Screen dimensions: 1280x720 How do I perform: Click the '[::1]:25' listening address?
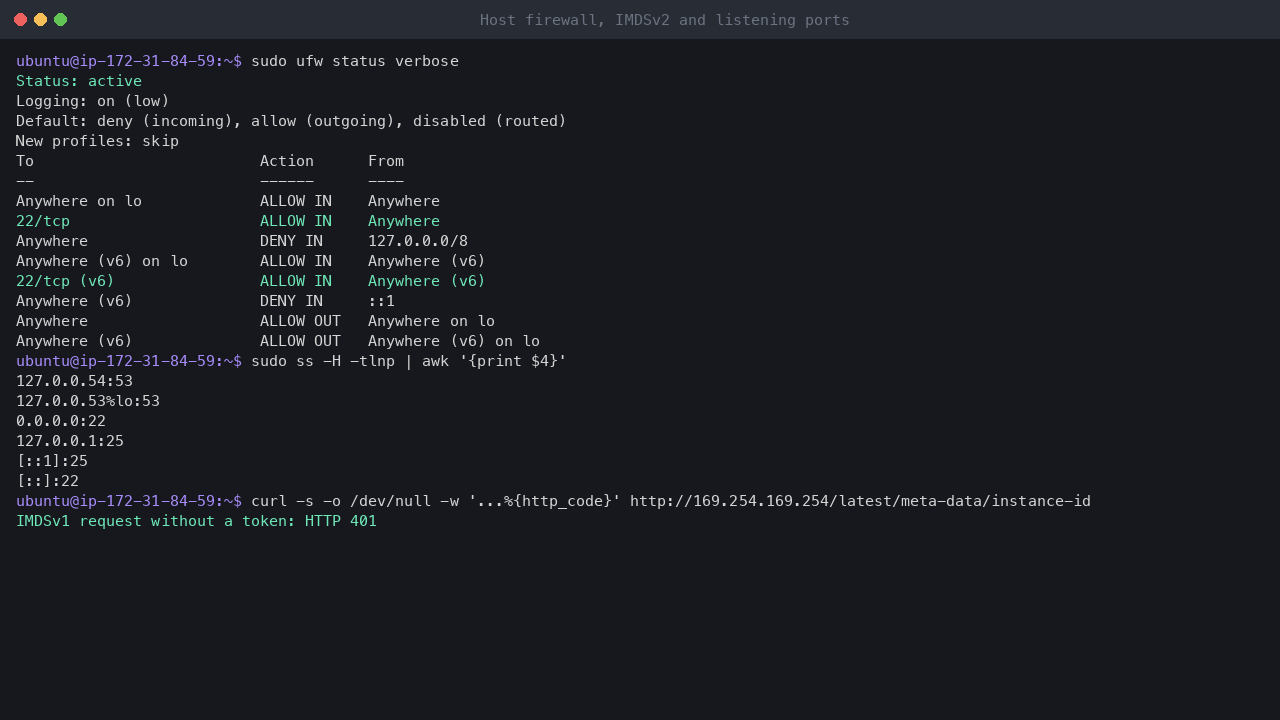(52, 461)
